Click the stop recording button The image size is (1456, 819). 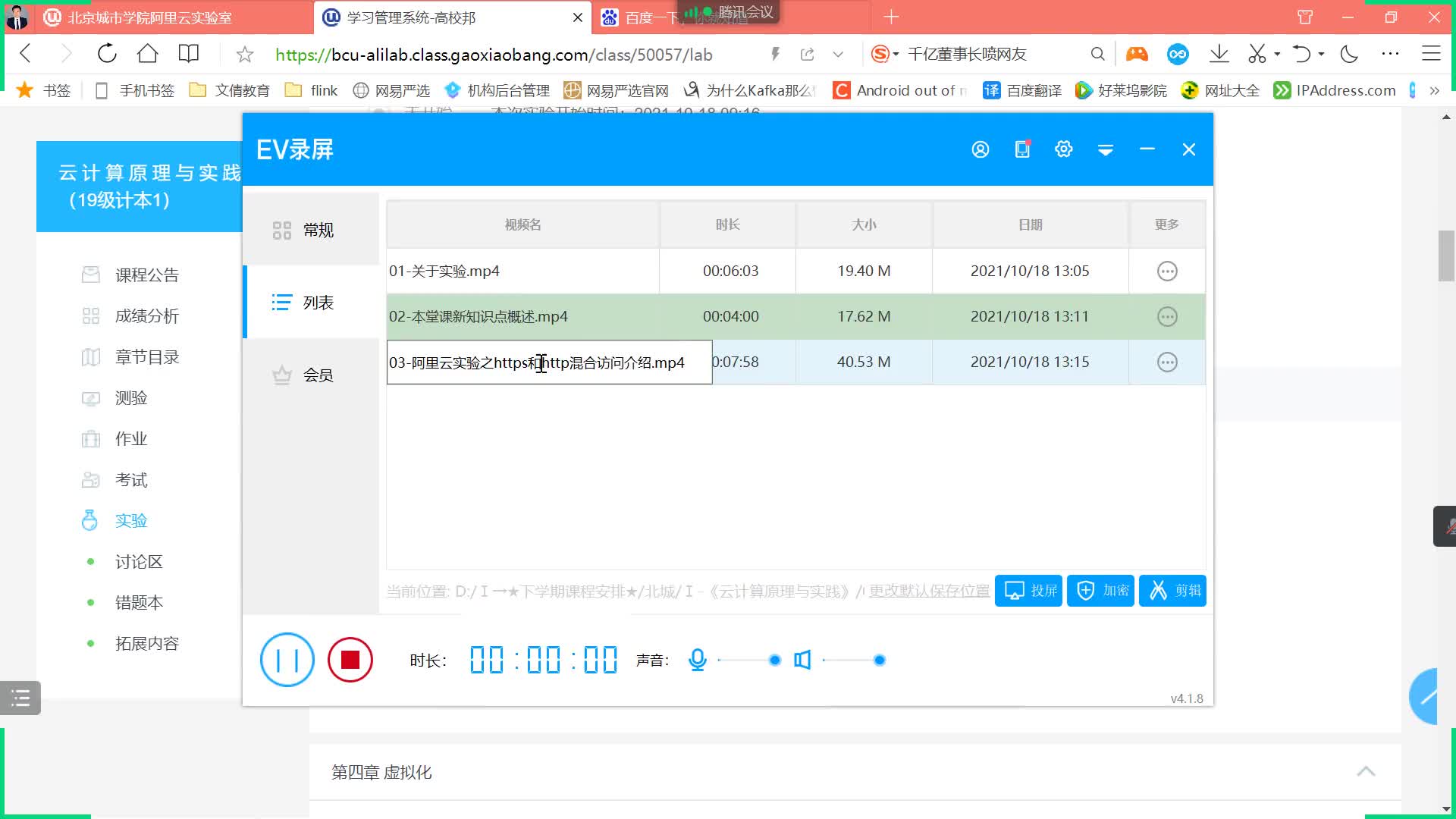pyautogui.click(x=350, y=659)
